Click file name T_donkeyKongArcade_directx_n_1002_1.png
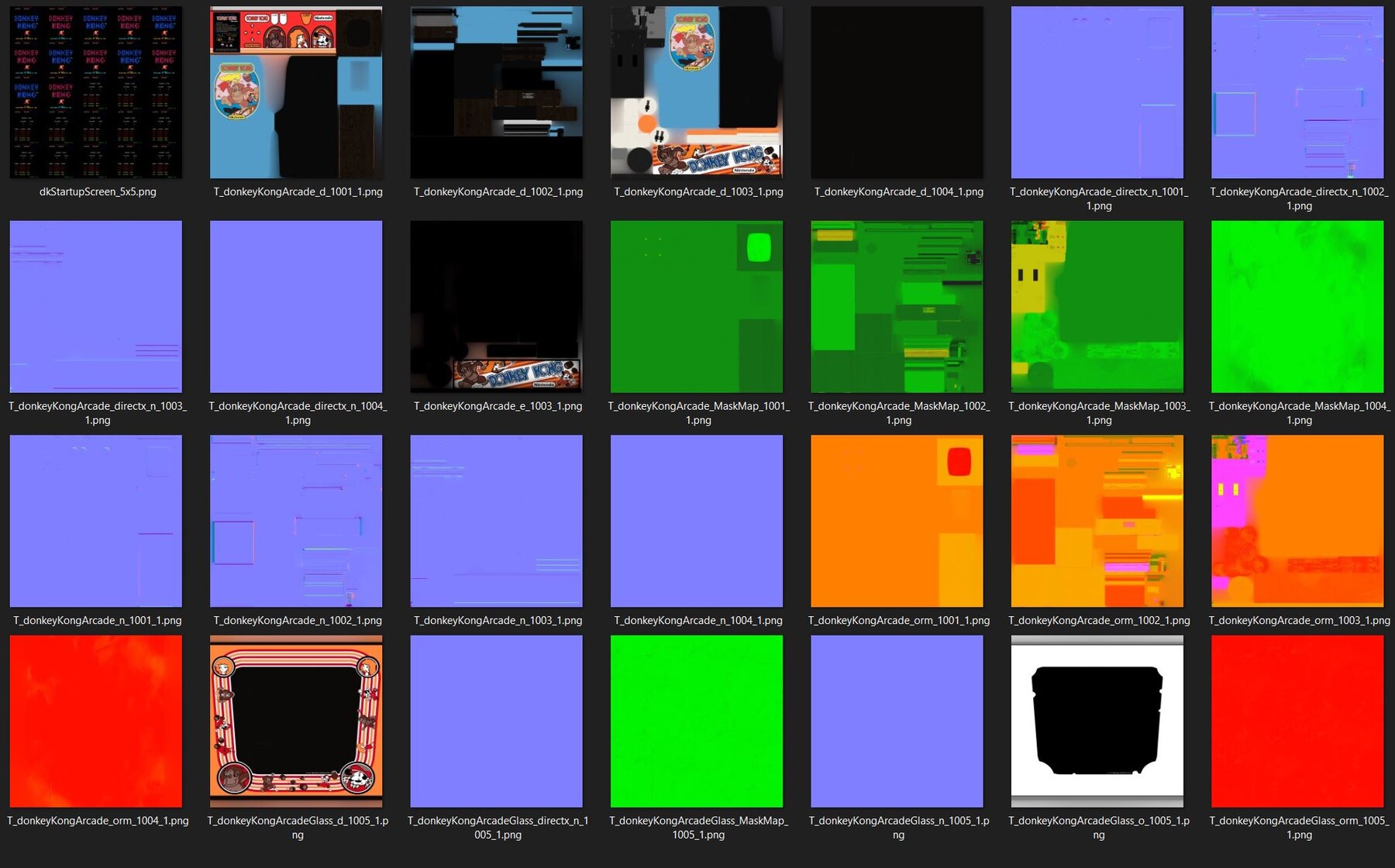 click(x=1299, y=198)
